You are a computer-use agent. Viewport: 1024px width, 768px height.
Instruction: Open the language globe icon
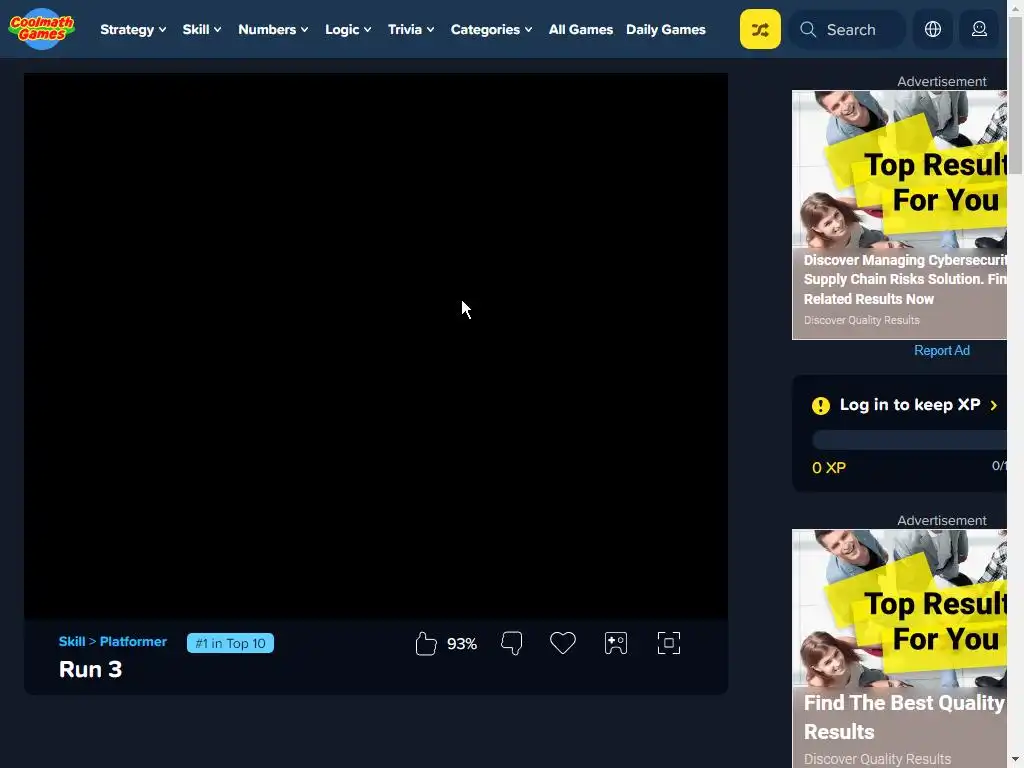point(933,29)
